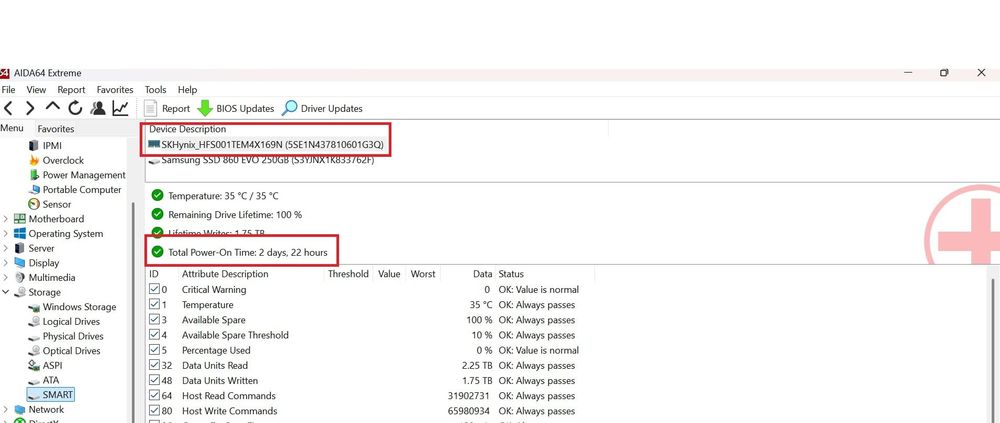Viewport: 1000px width, 423px height.
Task: Uncheck the Host Read Commands checkbox
Action: click(154, 396)
